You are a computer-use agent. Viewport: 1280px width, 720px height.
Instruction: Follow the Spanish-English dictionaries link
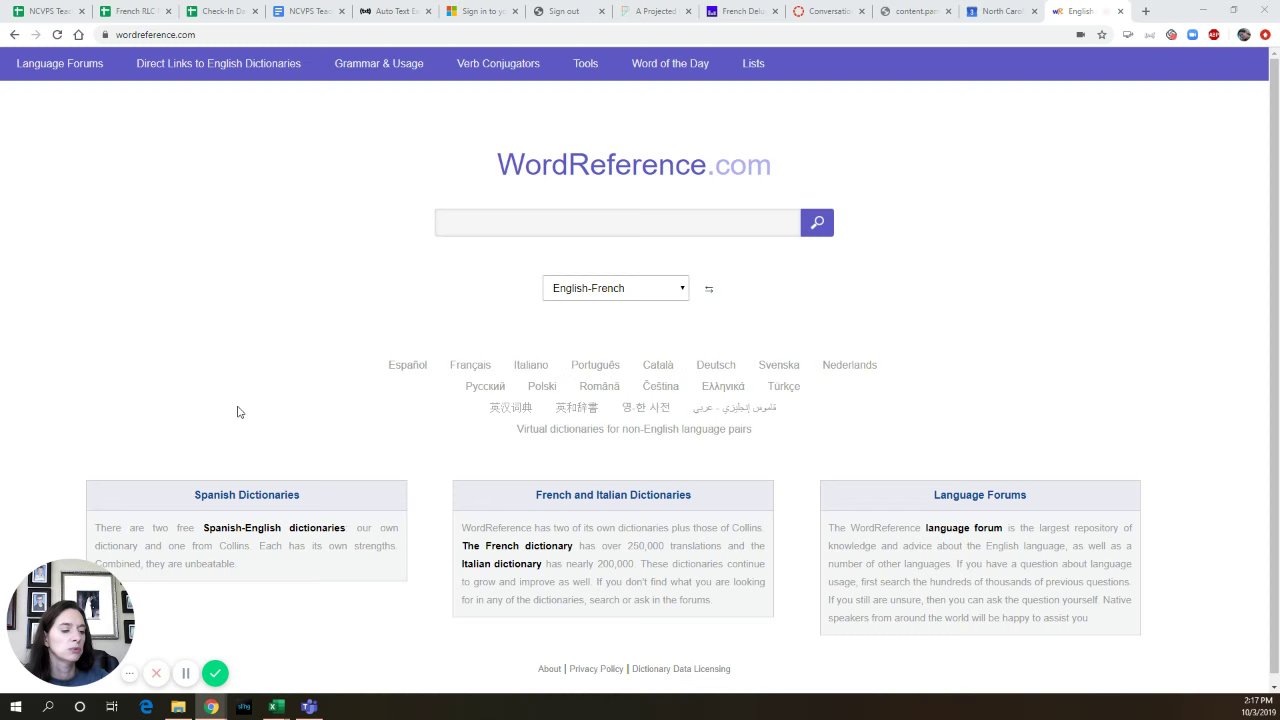point(274,528)
